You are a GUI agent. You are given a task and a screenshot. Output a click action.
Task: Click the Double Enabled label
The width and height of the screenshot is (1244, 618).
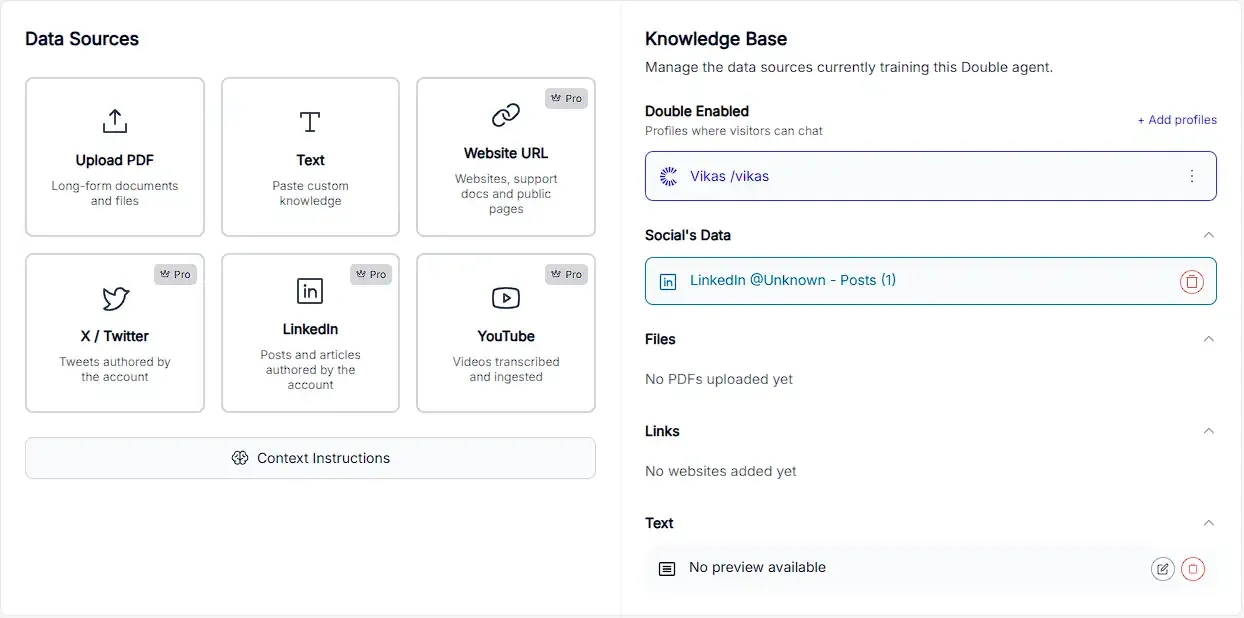[697, 111]
